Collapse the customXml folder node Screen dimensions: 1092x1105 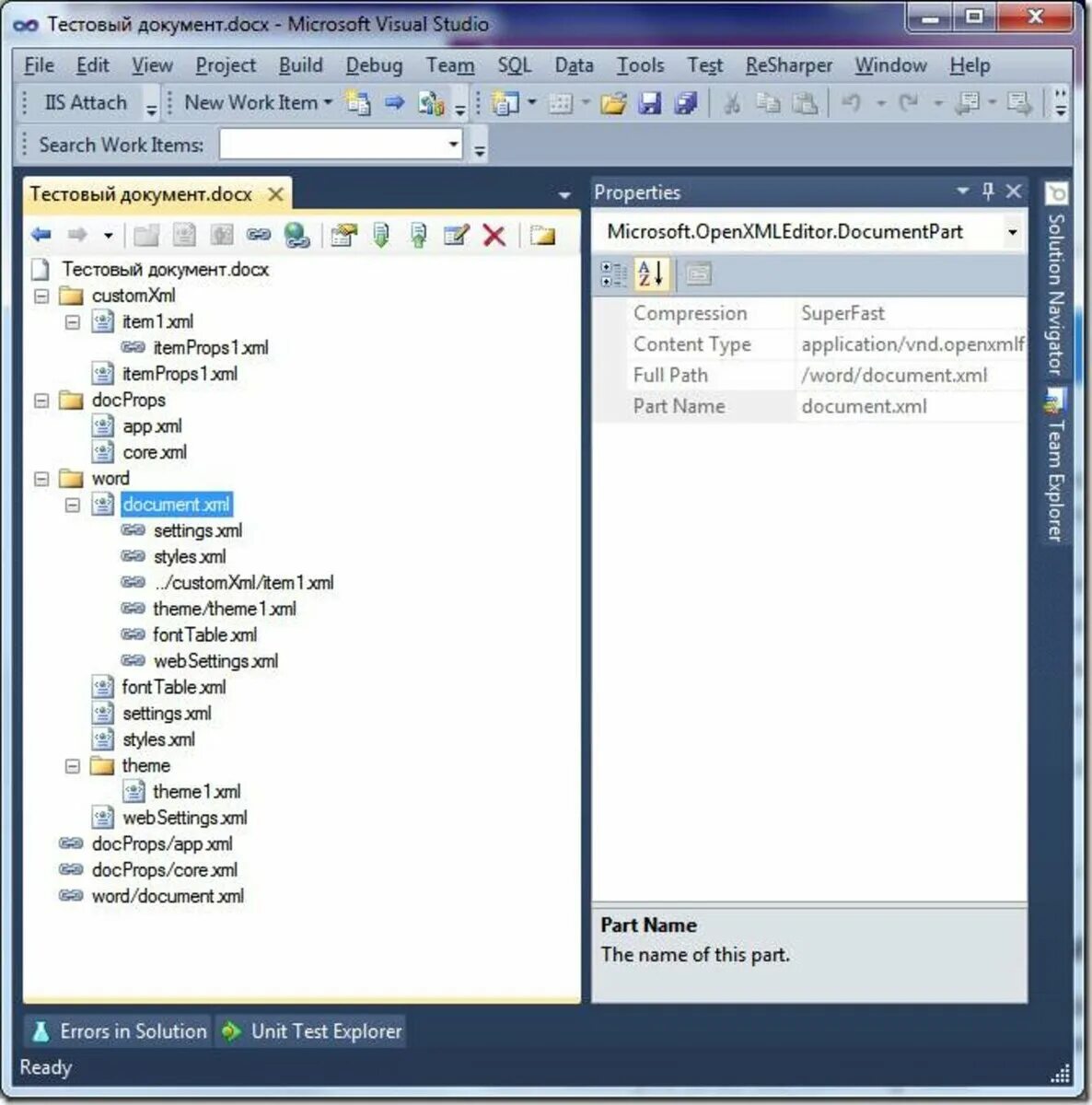[41, 296]
